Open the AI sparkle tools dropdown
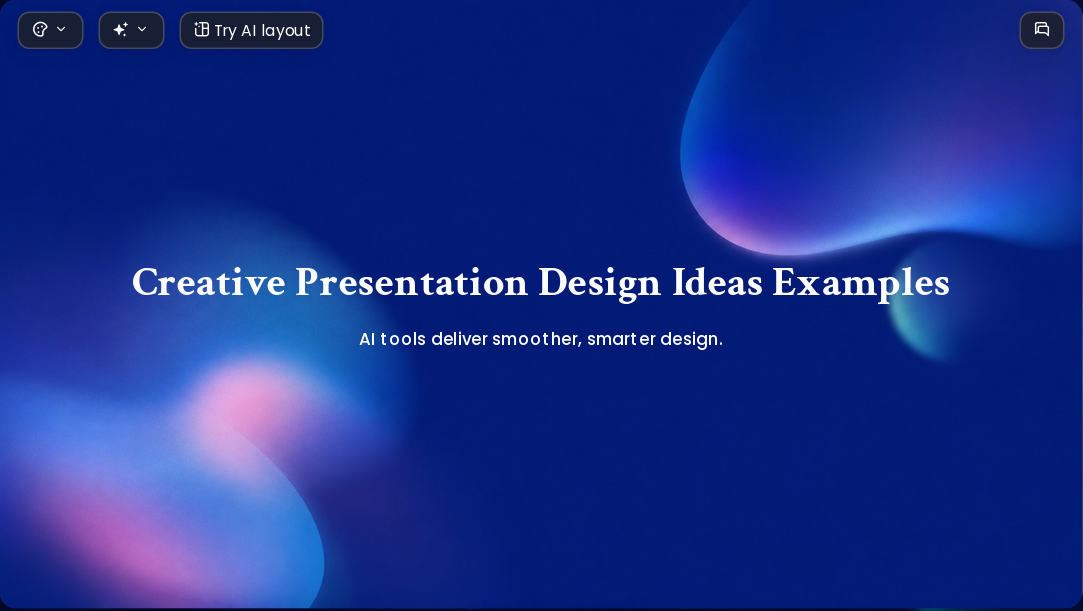The width and height of the screenshot is (1083, 611). point(131,30)
